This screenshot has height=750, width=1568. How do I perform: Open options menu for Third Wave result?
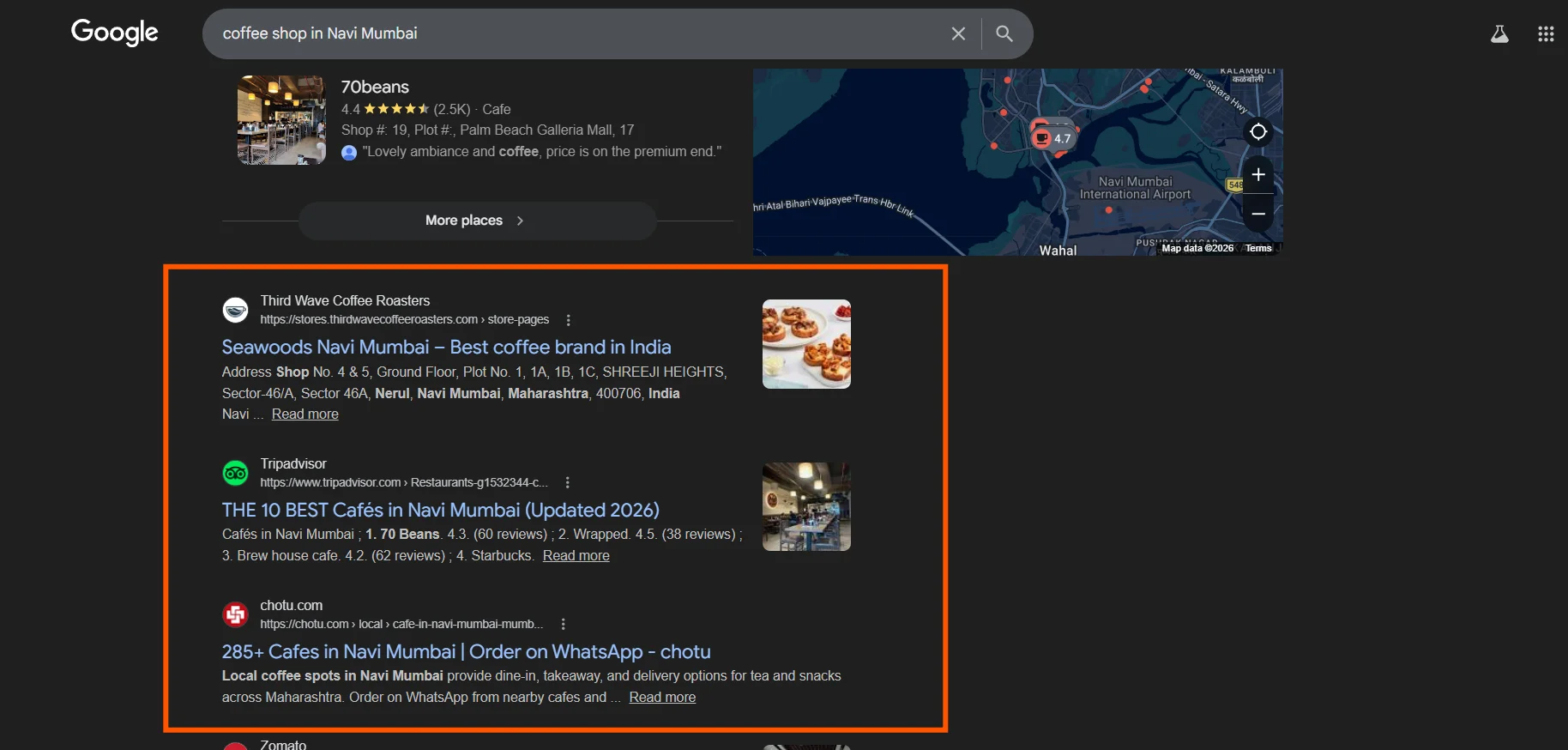[x=568, y=320]
